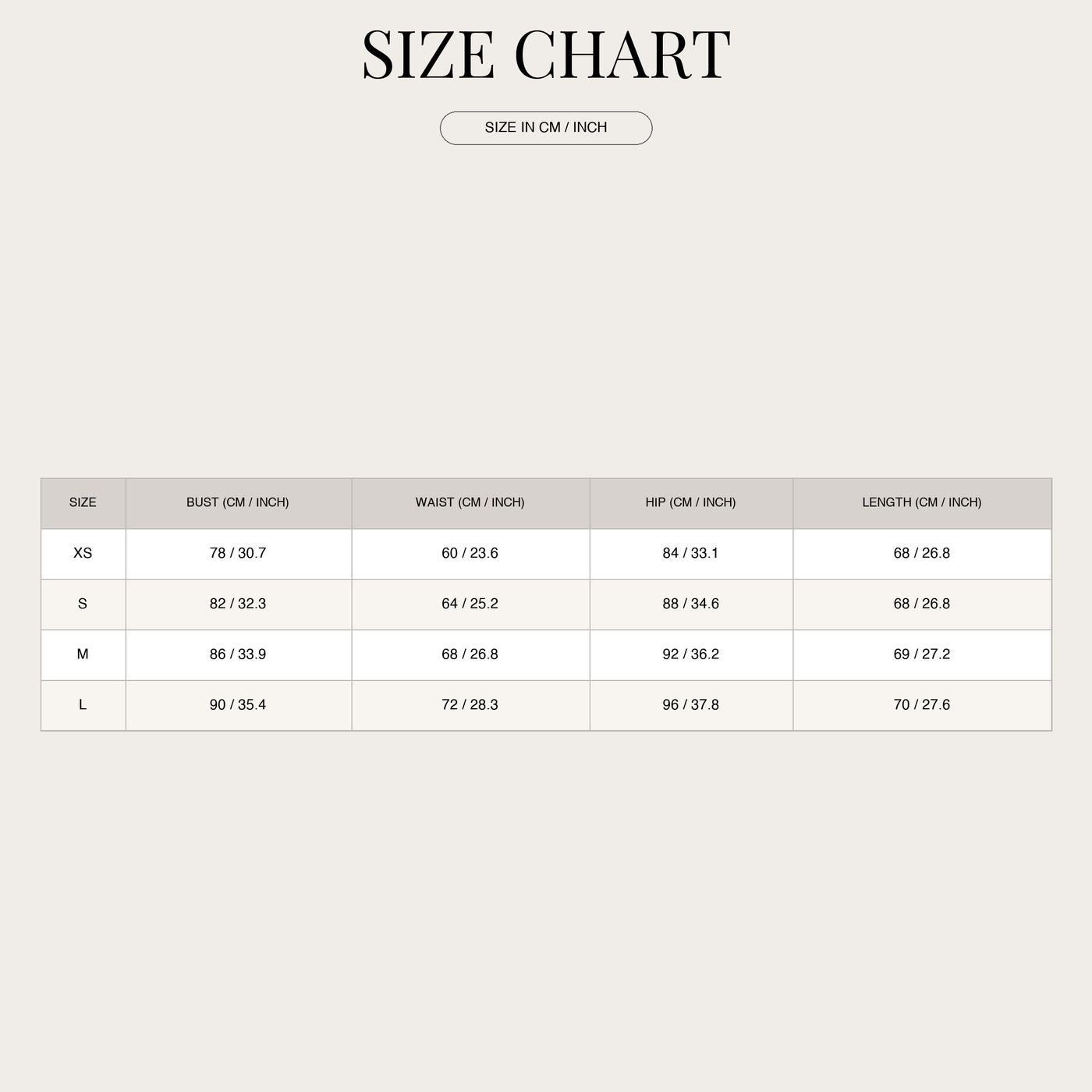Click the SIZE IN CM / INCH pill button

(546, 128)
